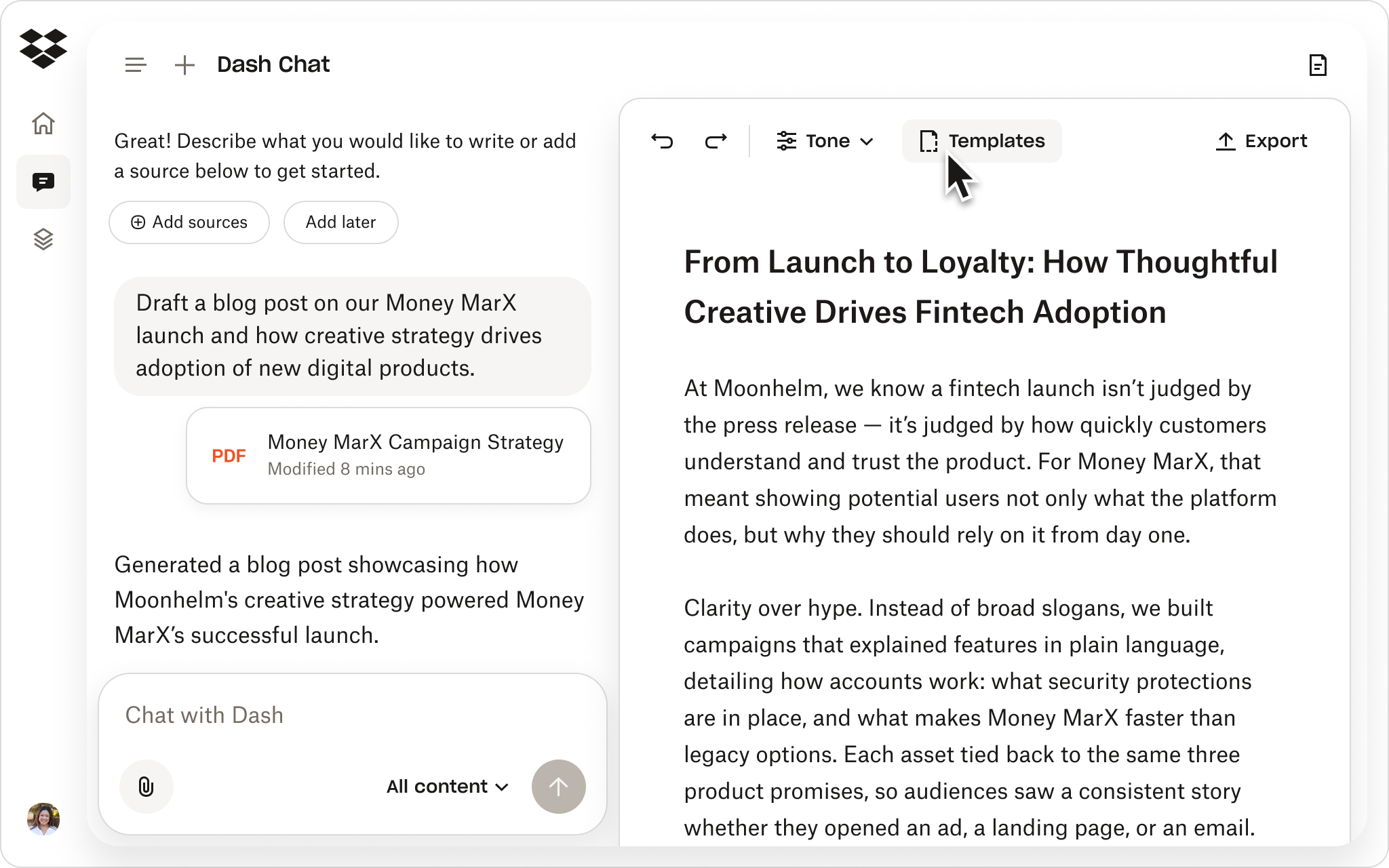Click the Undo arrow in the editor toolbar
The image size is (1389, 868).
point(663,141)
